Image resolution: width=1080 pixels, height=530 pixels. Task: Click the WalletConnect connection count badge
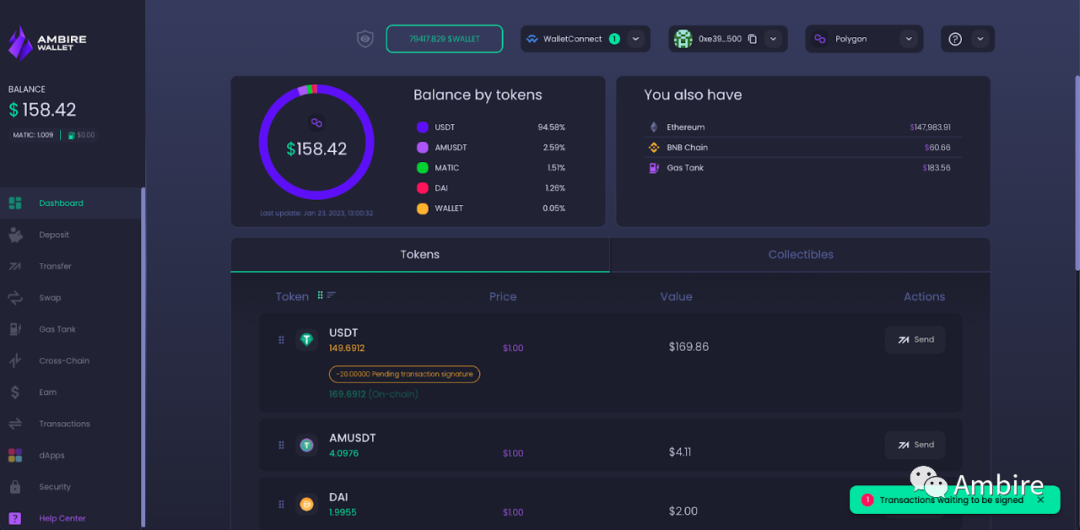click(614, 39)
